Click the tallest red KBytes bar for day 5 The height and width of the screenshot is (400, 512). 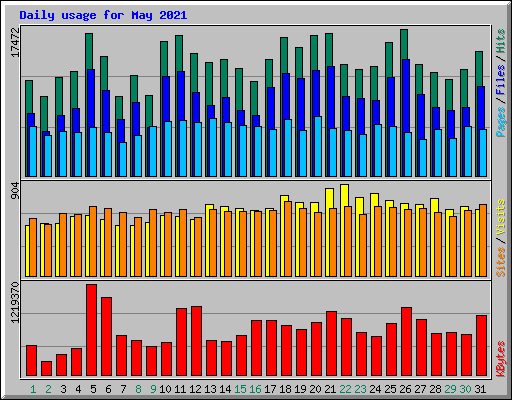click(x=92, y=330)
